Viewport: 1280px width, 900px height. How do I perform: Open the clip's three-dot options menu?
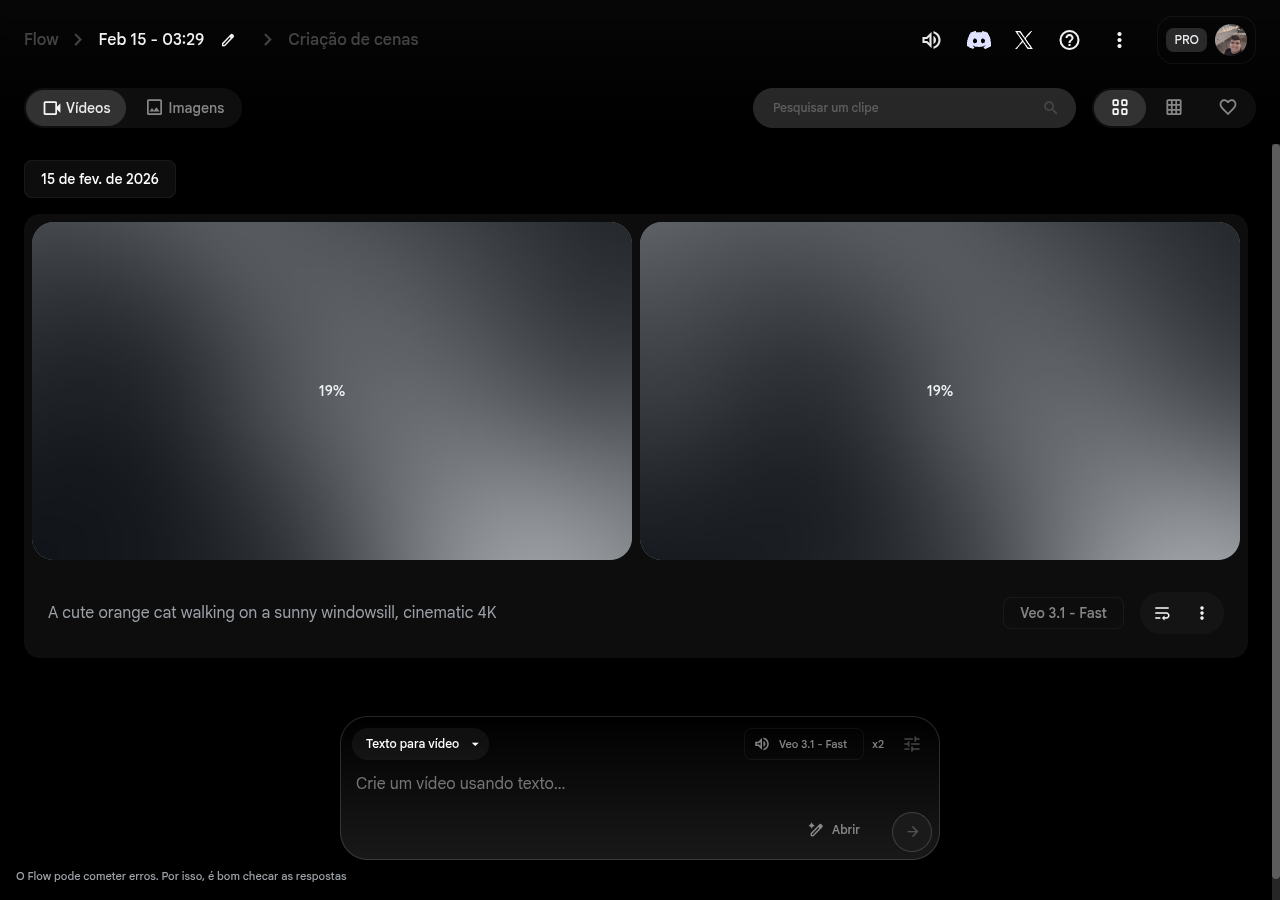click(x=1202, y=613)
